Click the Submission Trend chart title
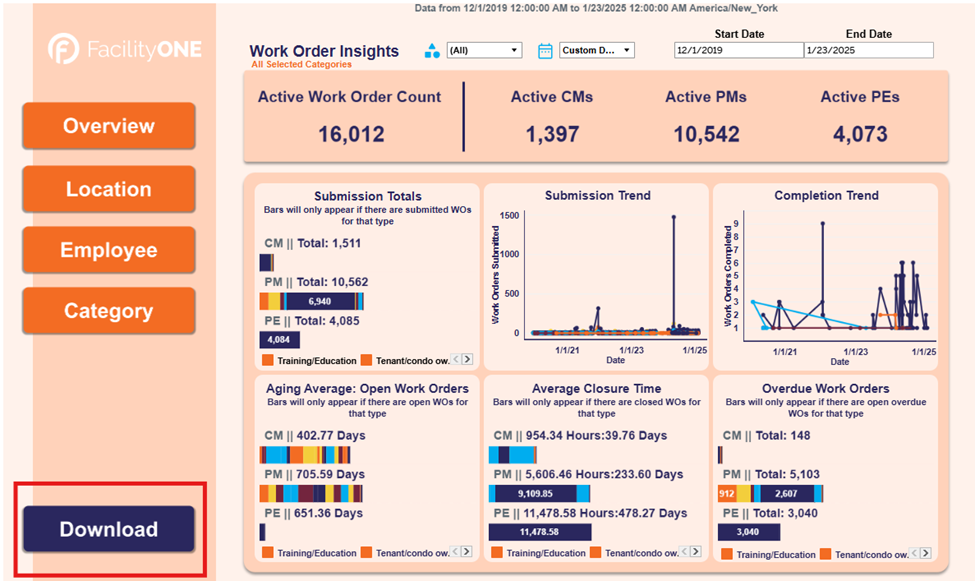The image size is (975, 581). tap(598, 195)
